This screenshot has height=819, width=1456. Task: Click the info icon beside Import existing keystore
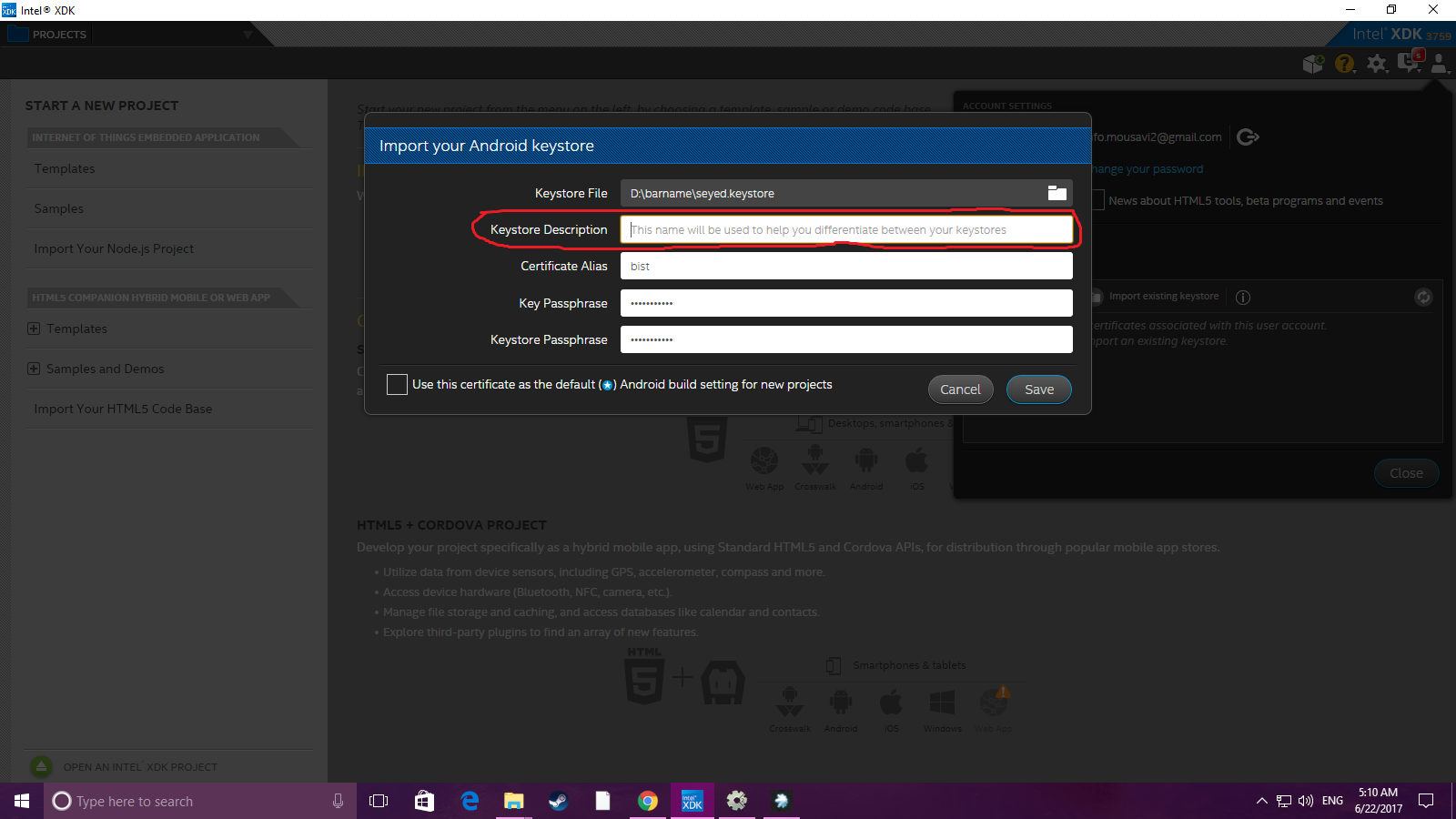coord(1243,297)
